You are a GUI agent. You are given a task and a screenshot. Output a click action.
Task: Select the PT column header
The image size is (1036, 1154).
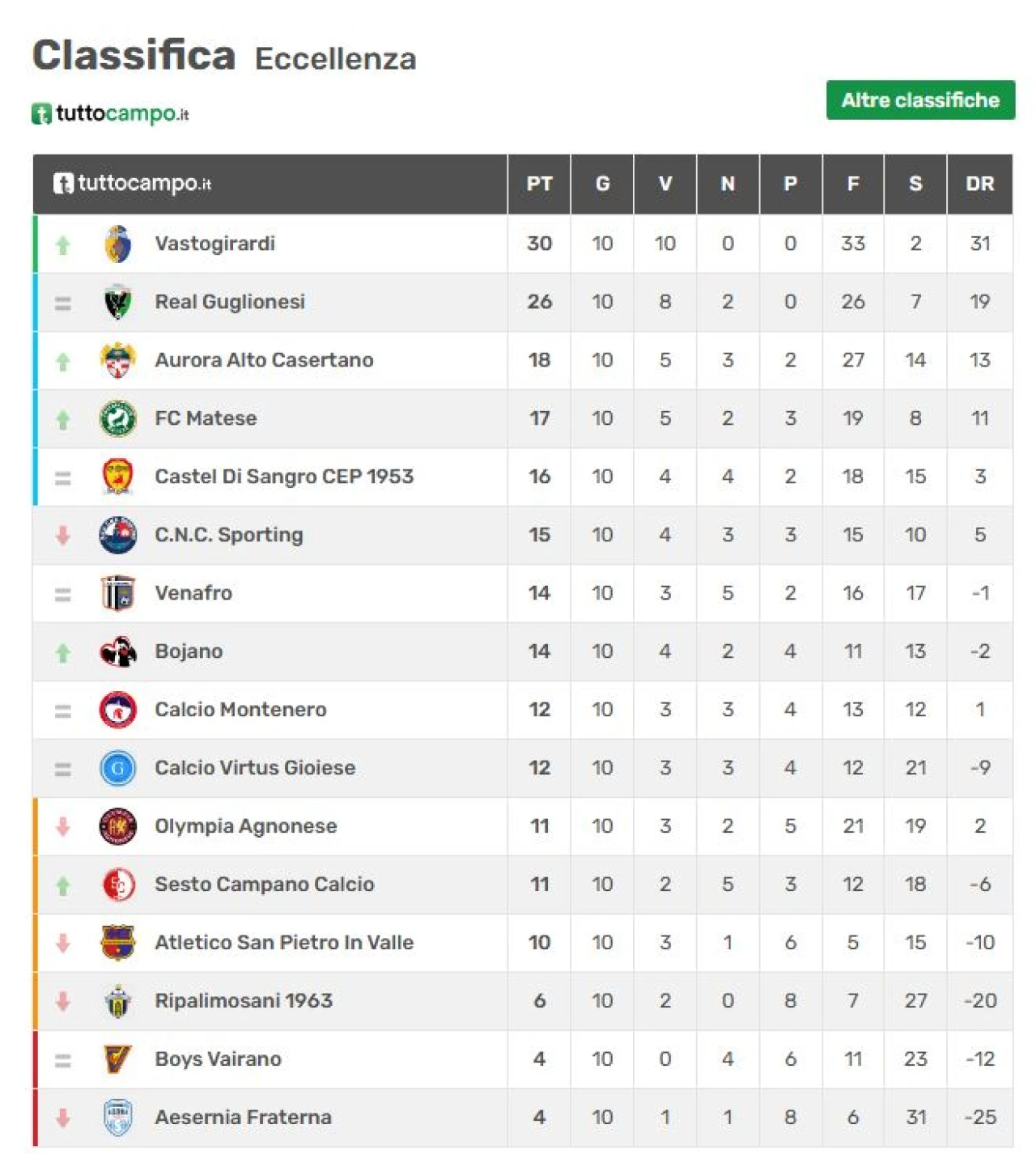540,184
